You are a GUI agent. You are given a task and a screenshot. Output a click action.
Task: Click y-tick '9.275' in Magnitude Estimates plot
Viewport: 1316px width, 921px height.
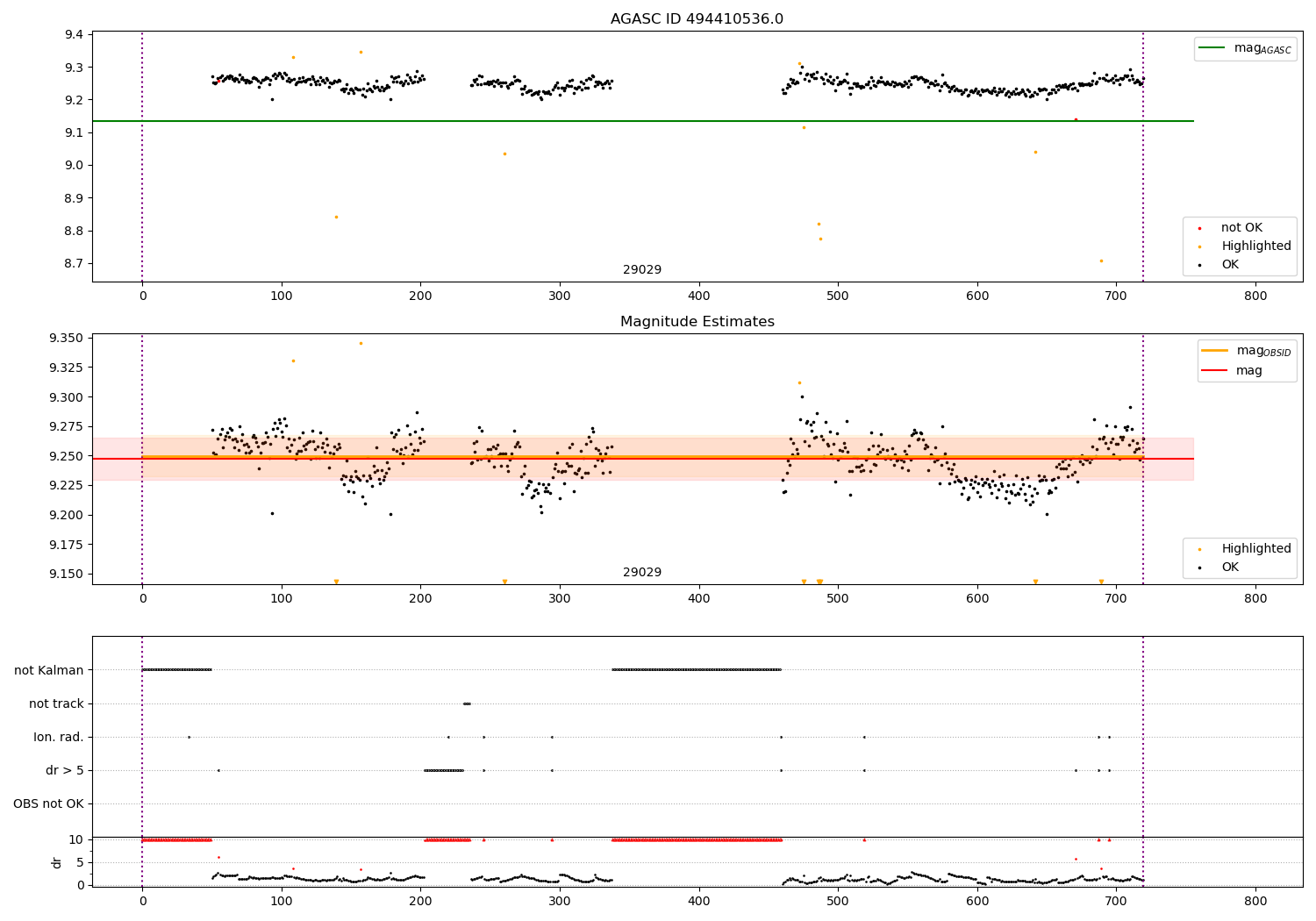(x=66, y=427)
